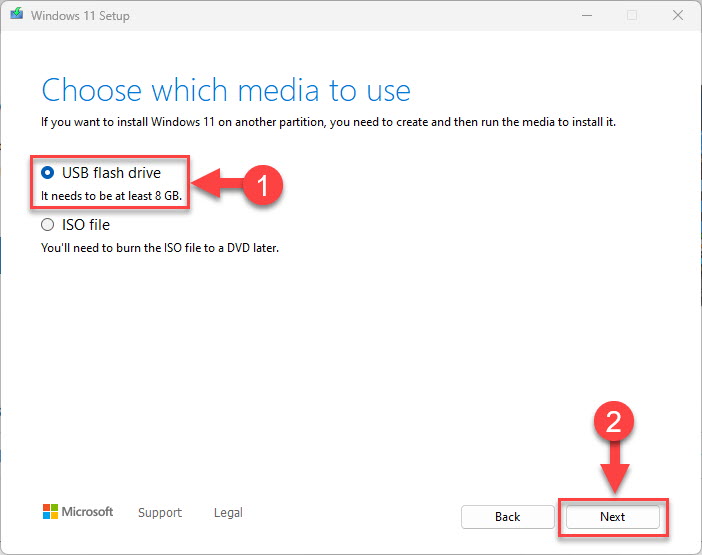The height and width of the screenshot is (555, 702).
Task: Click the 'Windows 11 Setup' title text
Action: click(x=80, y=16)
